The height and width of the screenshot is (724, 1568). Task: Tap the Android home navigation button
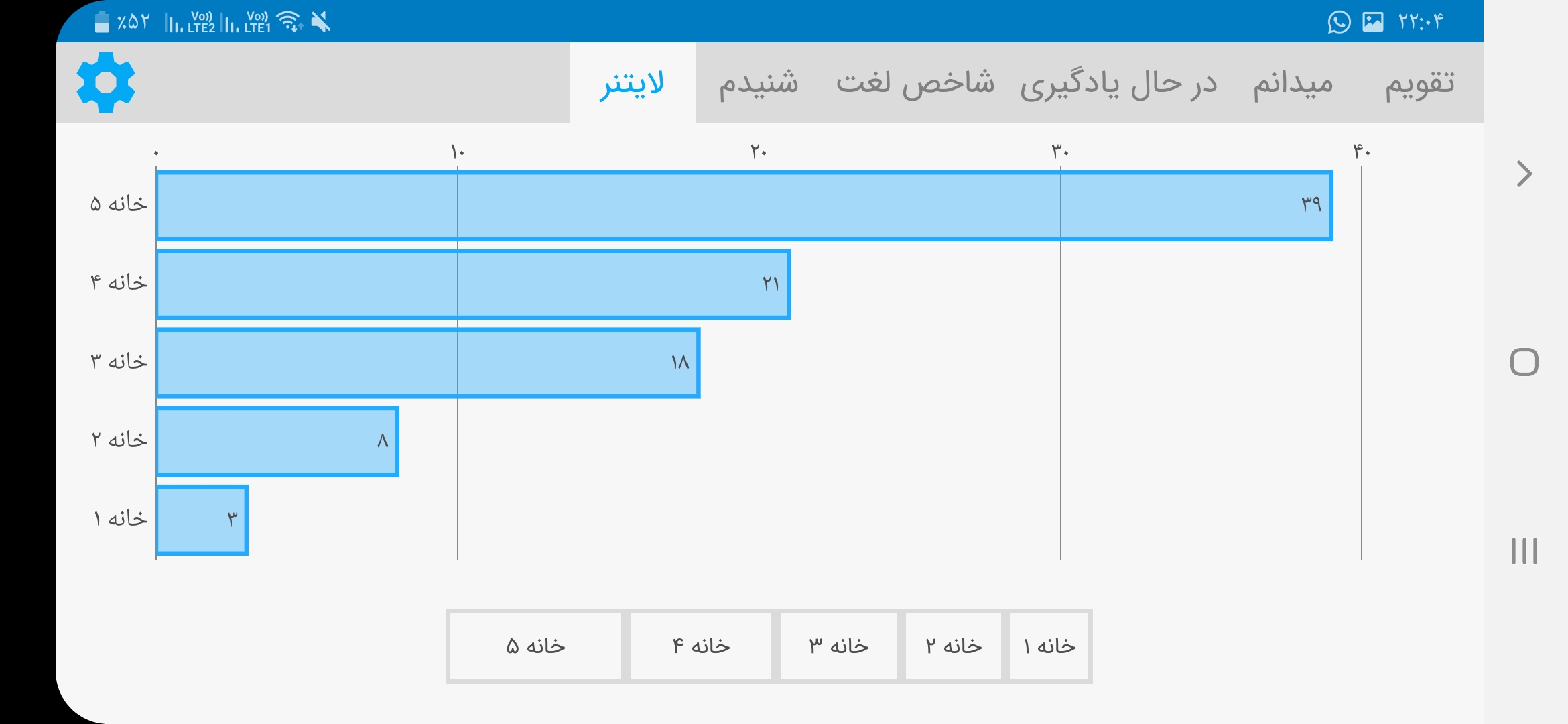(x=1524, y=362)
